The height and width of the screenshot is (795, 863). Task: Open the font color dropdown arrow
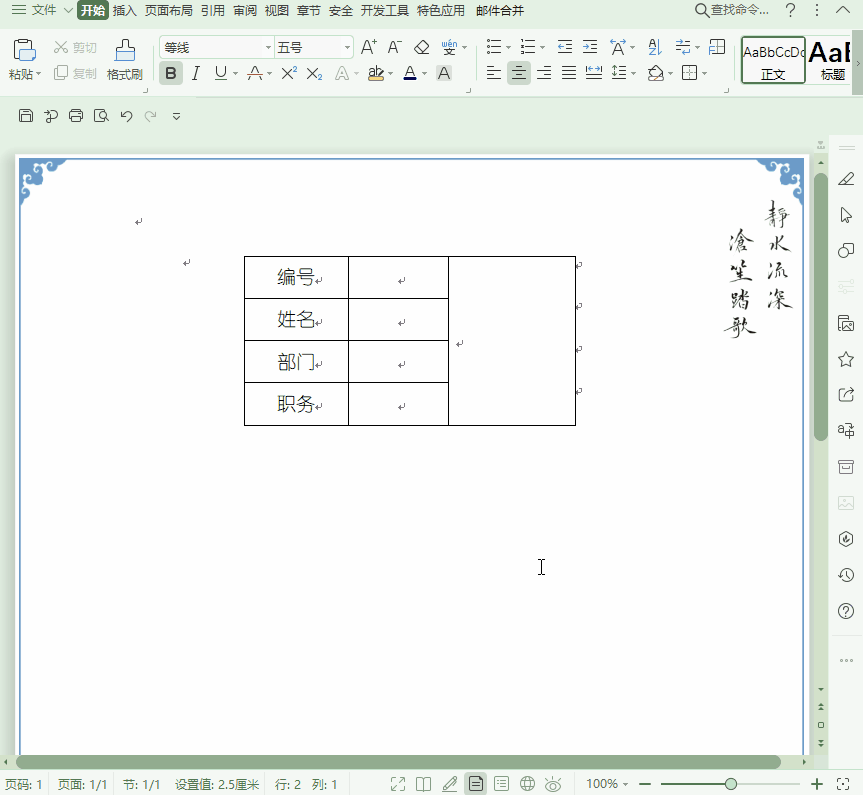tap(424, 73)
